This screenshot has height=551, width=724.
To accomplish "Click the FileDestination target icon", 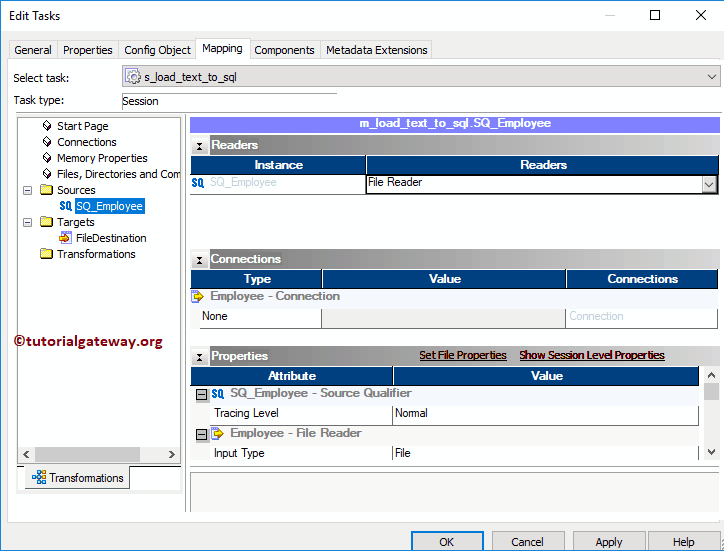I will [x=66, y=238].
